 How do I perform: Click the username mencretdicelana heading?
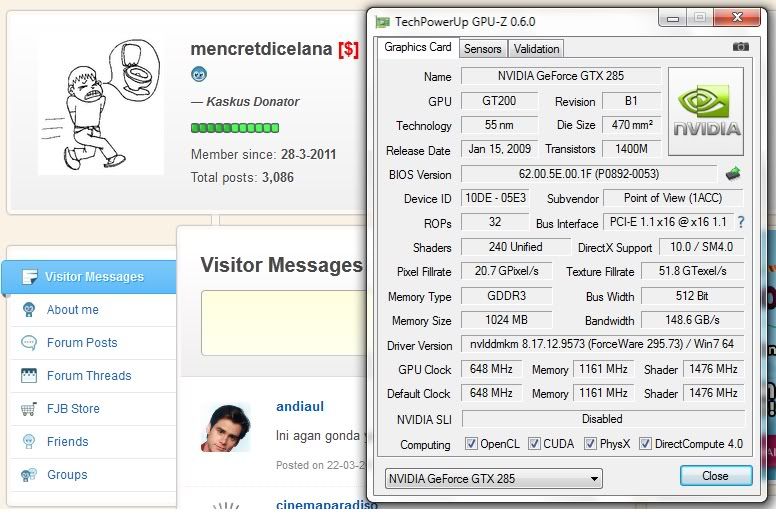[261, 49]
